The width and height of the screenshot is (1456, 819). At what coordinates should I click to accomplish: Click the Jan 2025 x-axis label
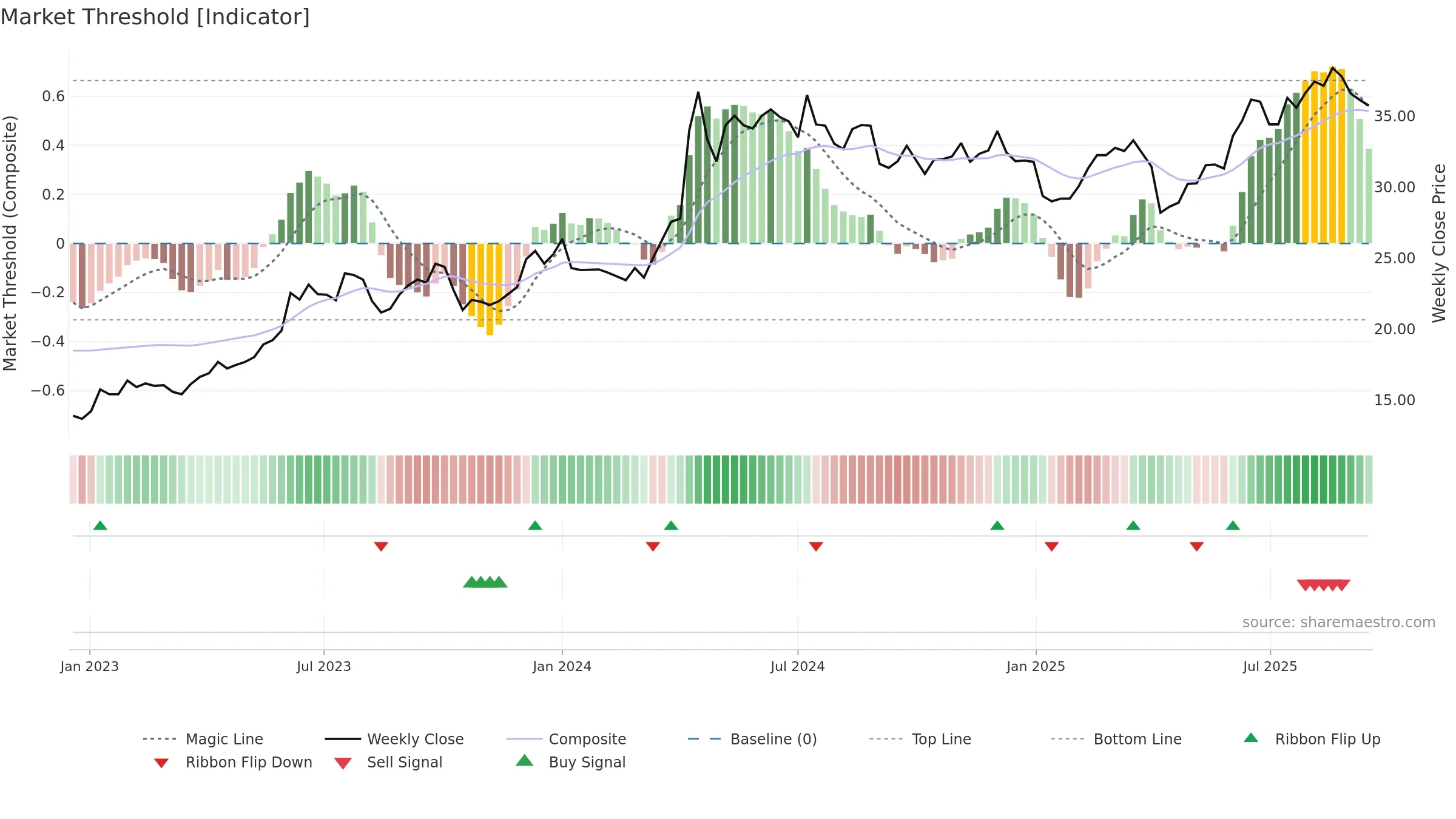point(1036,666)
